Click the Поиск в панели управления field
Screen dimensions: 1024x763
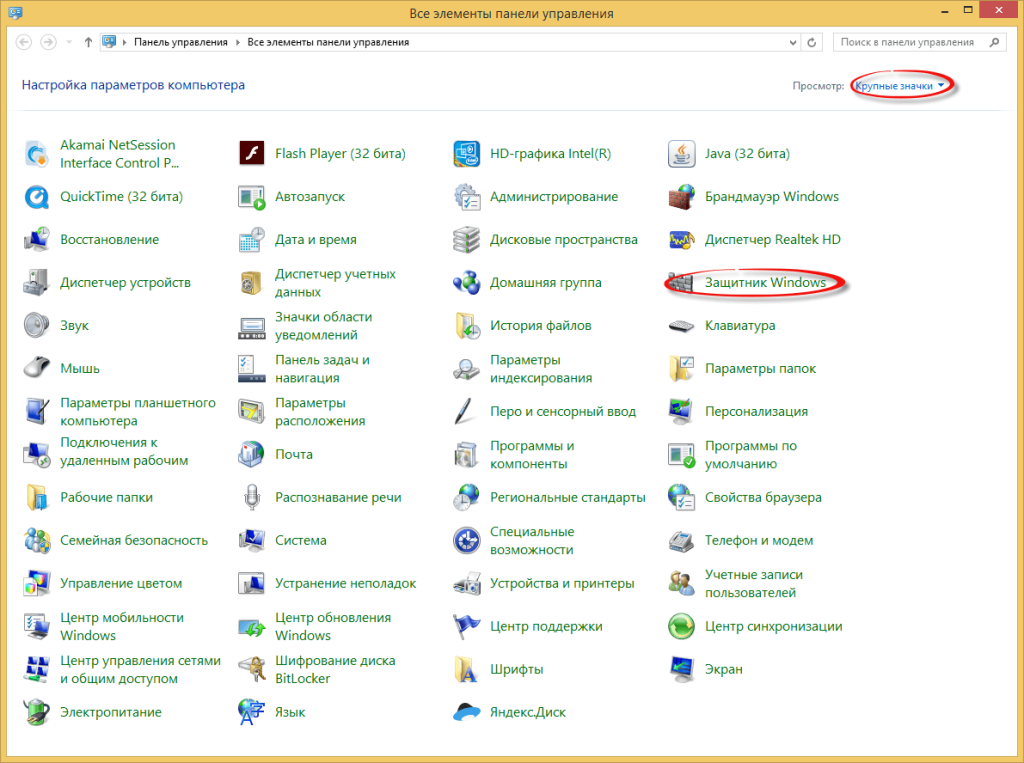coord(908,43)
